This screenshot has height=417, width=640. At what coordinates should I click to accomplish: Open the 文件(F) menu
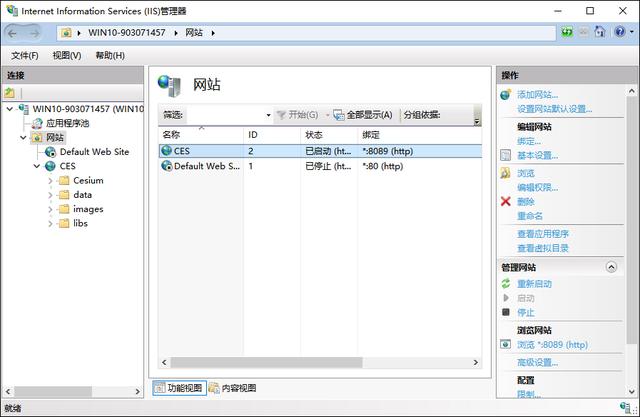(x=25, y=55)
